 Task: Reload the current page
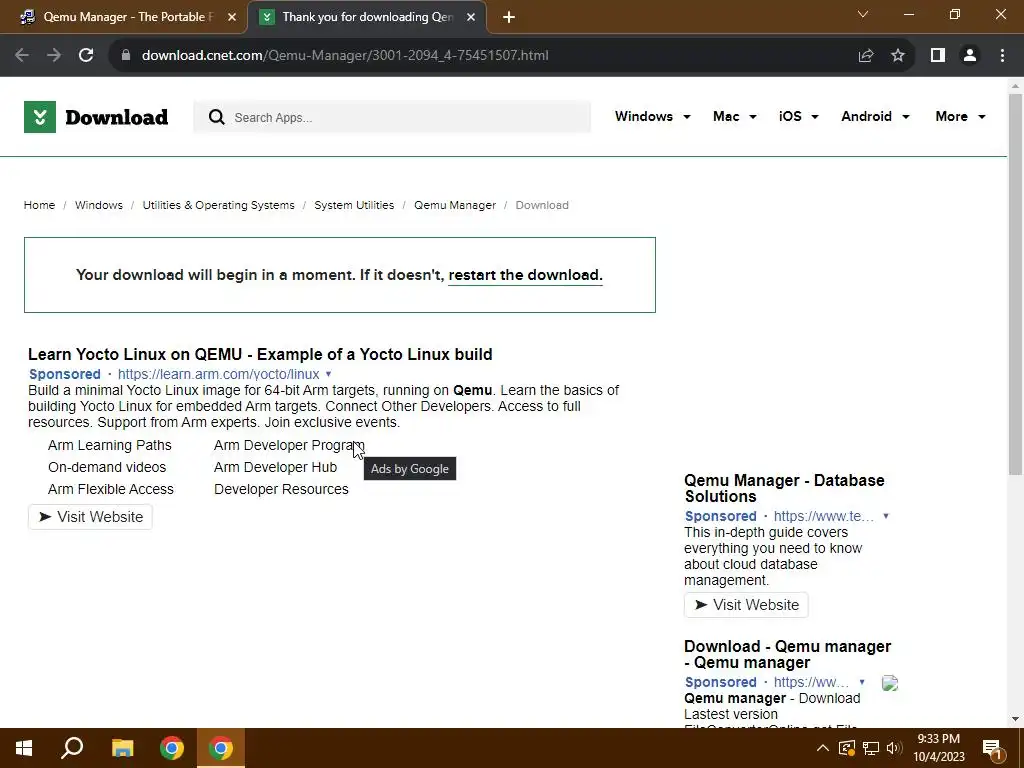pyautogui.click(x=86, y=56)
